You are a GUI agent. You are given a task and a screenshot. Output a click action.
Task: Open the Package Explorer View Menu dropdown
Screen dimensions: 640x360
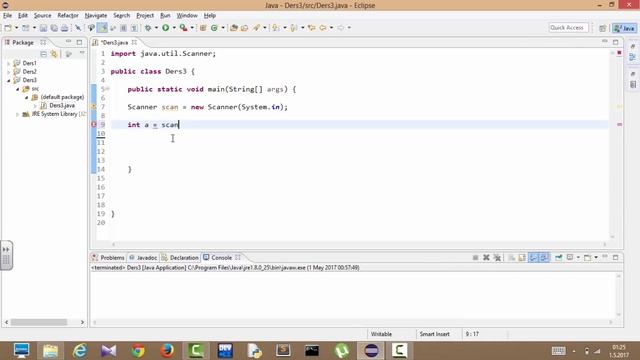(82, 53)
